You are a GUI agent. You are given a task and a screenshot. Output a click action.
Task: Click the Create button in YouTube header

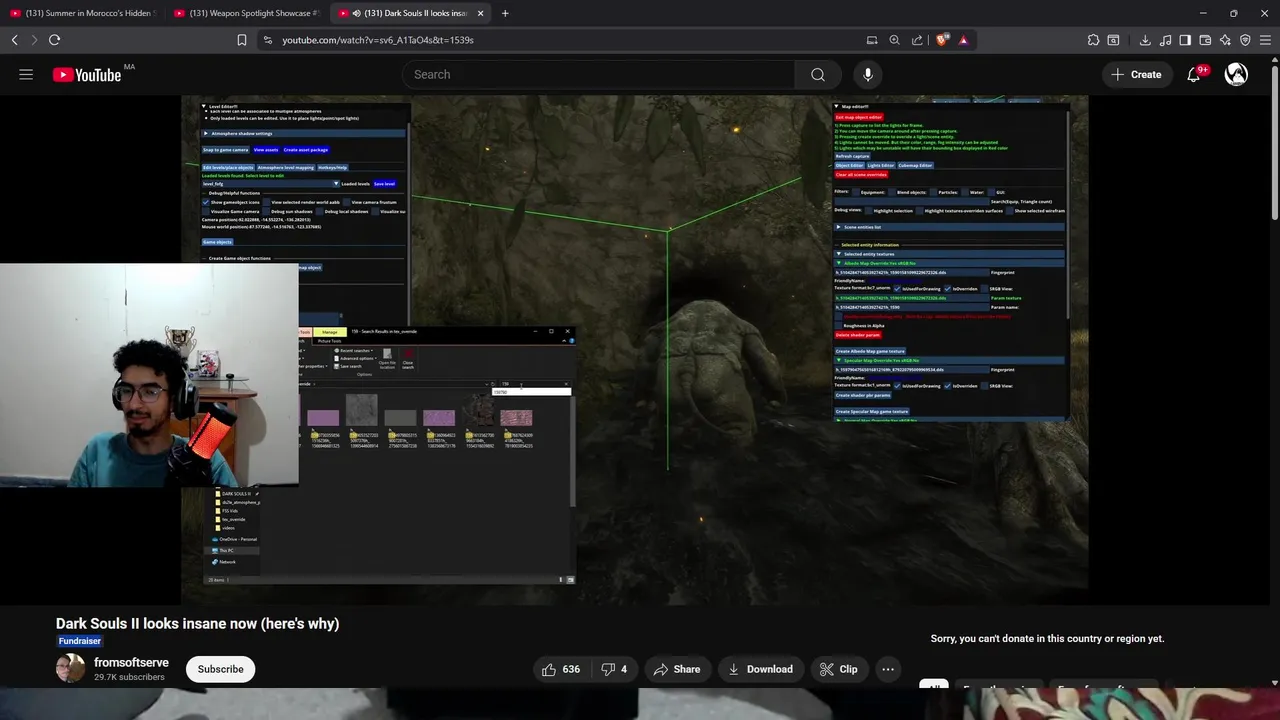coord(1136,74)
